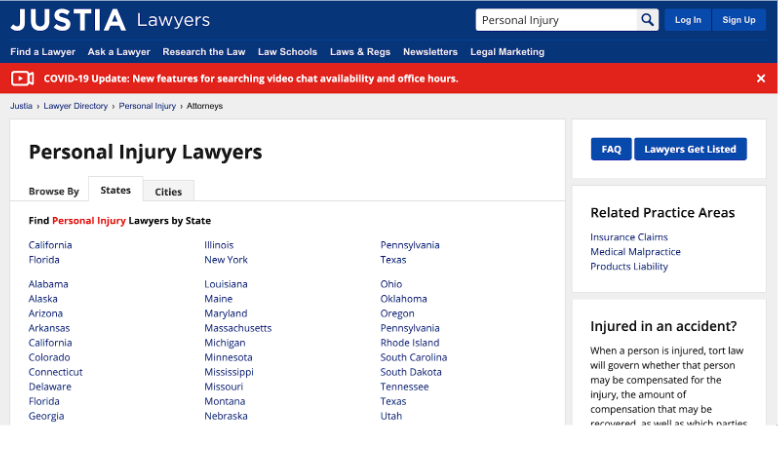
Task: Open Insurance Claims practice area
Action: coord(629,237)
